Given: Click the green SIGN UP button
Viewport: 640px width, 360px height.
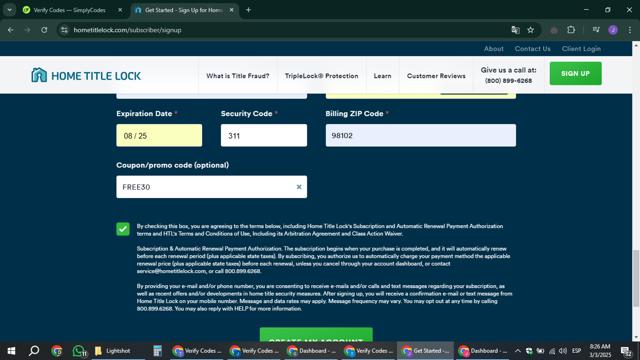Looking at the screenshot, I should 576,73.
